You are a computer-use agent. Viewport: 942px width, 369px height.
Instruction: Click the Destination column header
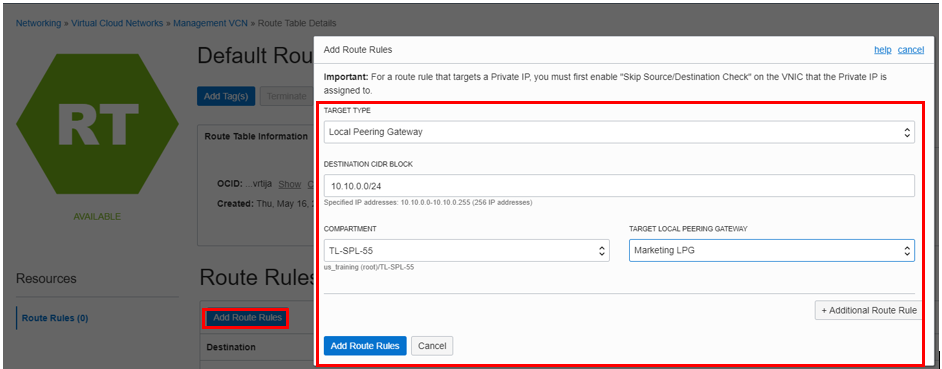[231, 347]
